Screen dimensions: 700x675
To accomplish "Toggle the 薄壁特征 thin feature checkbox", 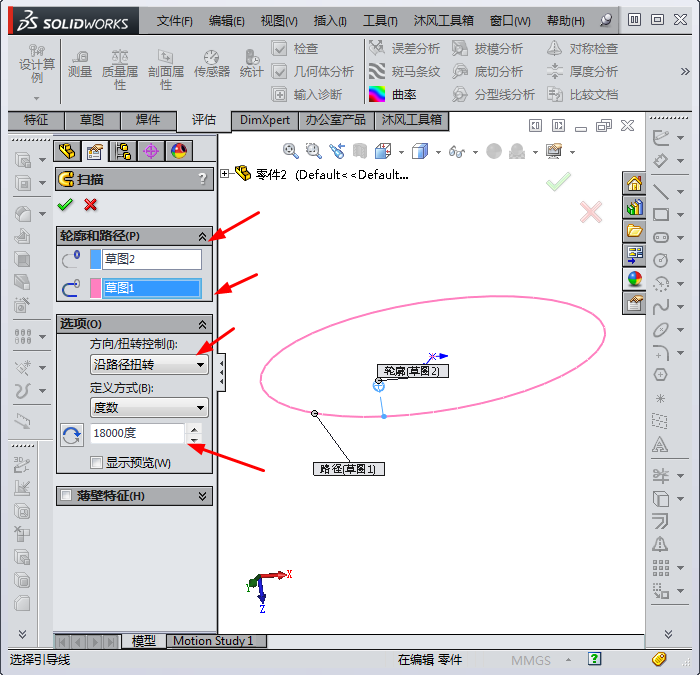I will click(67, 496).
